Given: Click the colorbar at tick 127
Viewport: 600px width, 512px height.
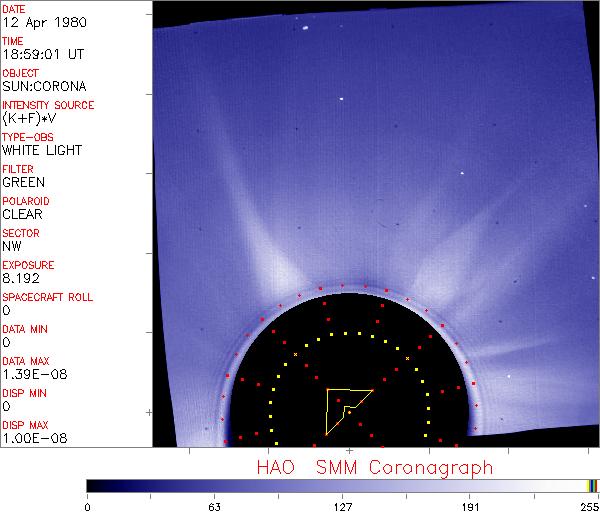Looking at the screenshot, I should [x=342, y=485].
